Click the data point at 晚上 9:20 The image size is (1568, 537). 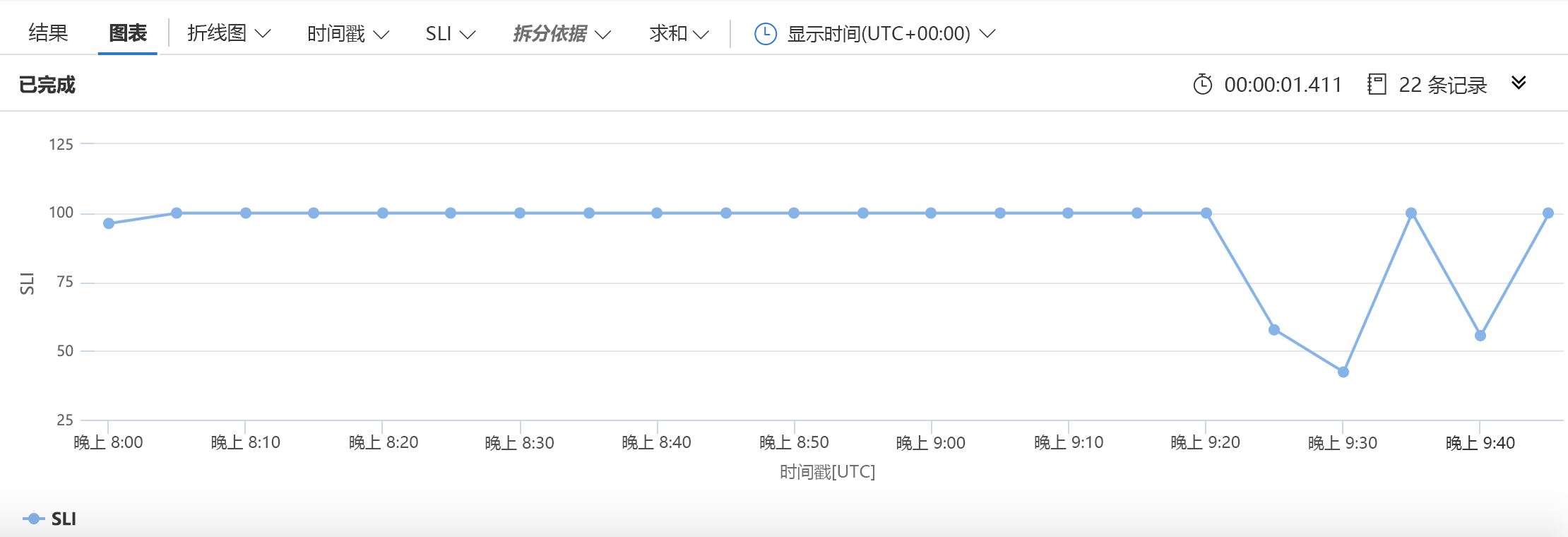pyautogui.click(x=1206, y=213)
